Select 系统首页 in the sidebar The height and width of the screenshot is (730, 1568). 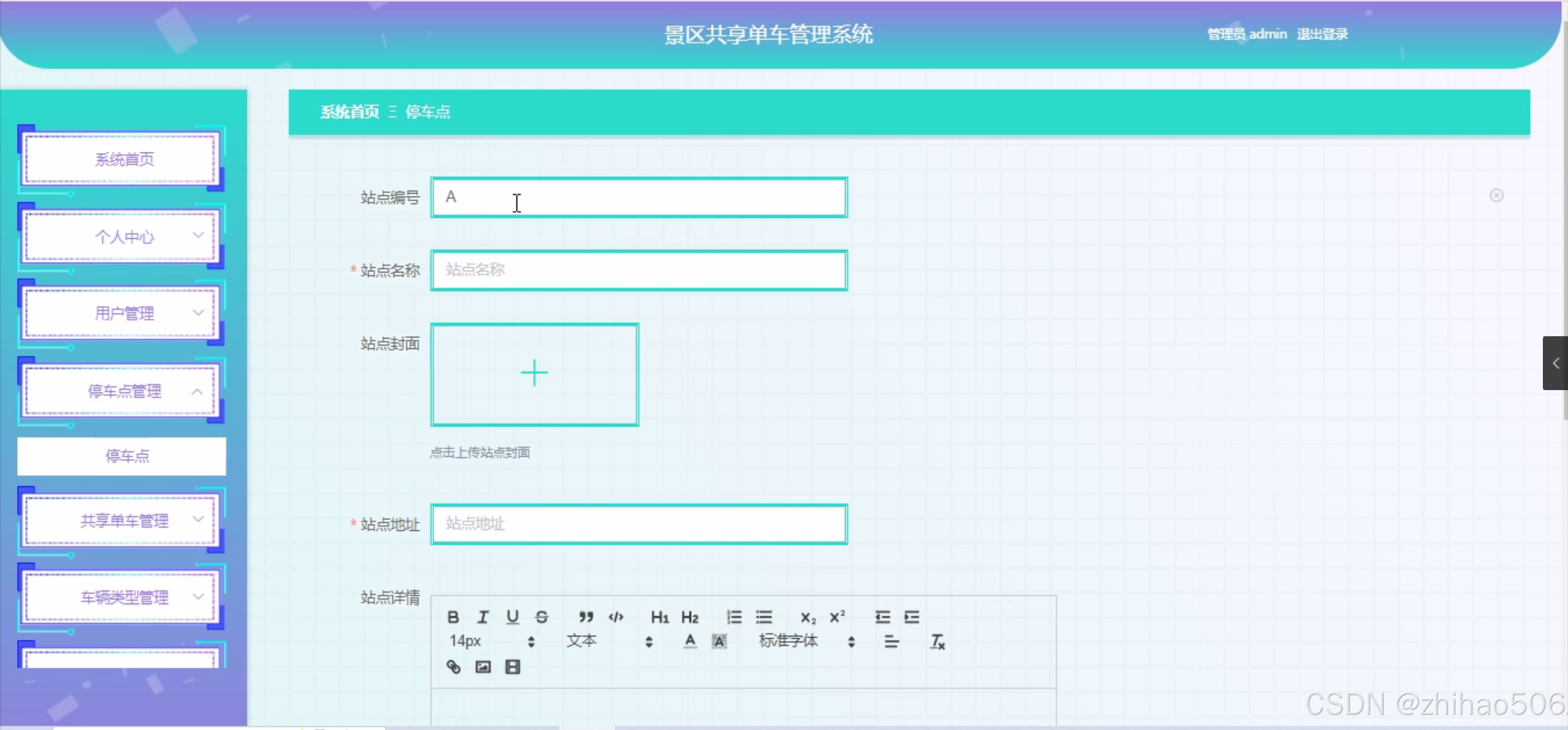[123, 159]
